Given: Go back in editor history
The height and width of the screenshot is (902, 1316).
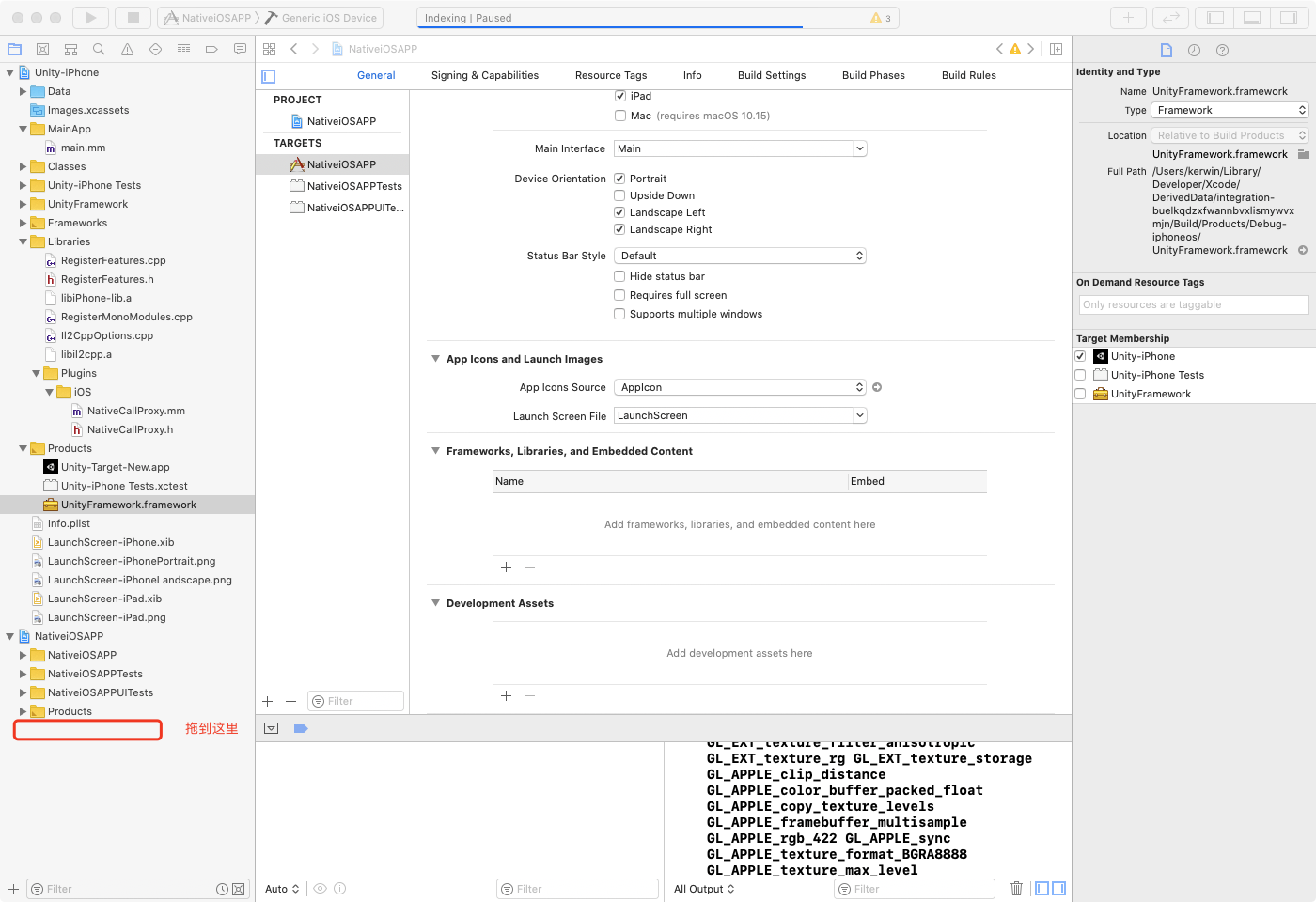Looking at the screenshot, I should (x=294, y=49).
